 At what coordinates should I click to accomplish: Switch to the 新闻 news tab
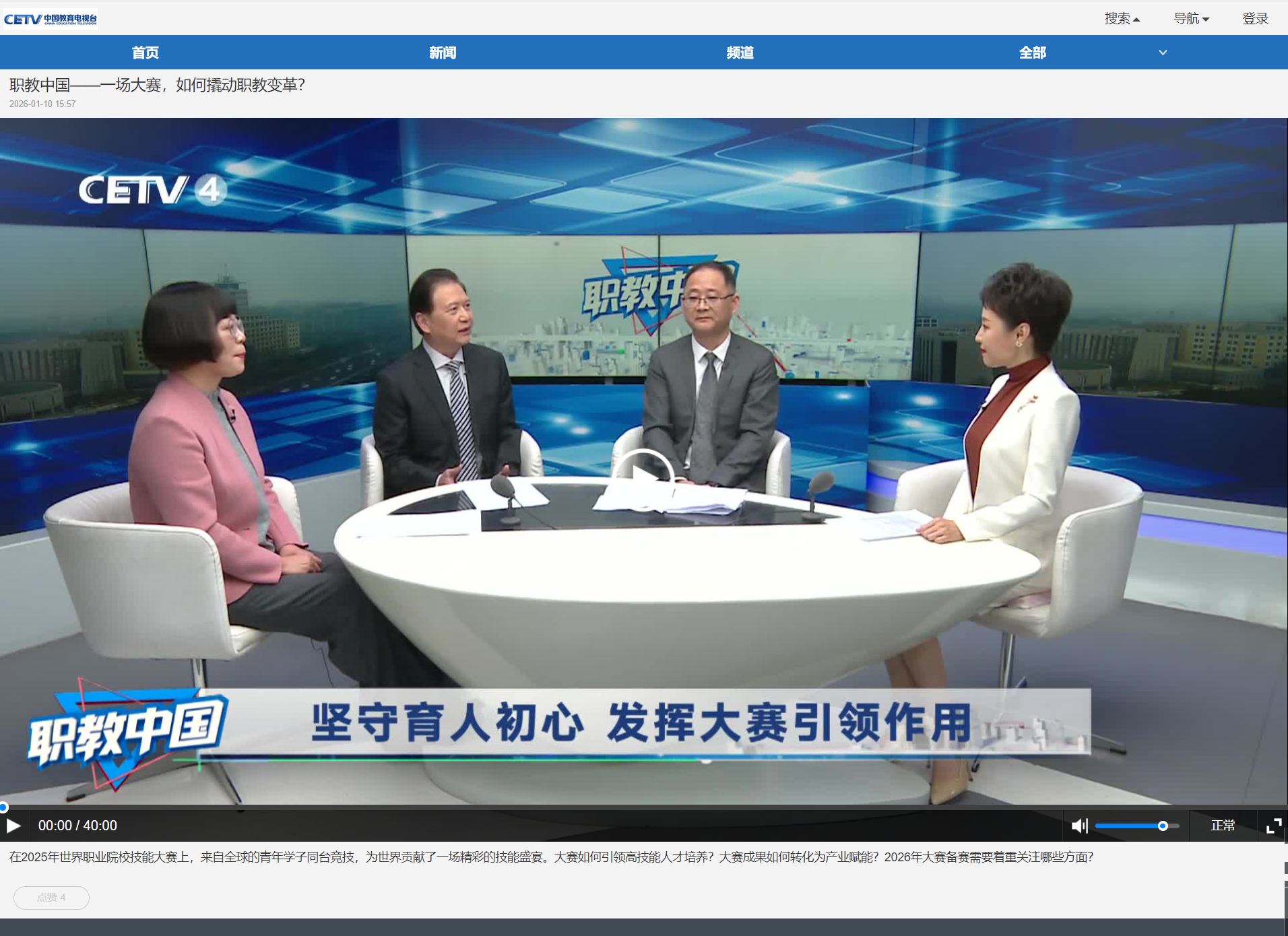coord(443,53)
